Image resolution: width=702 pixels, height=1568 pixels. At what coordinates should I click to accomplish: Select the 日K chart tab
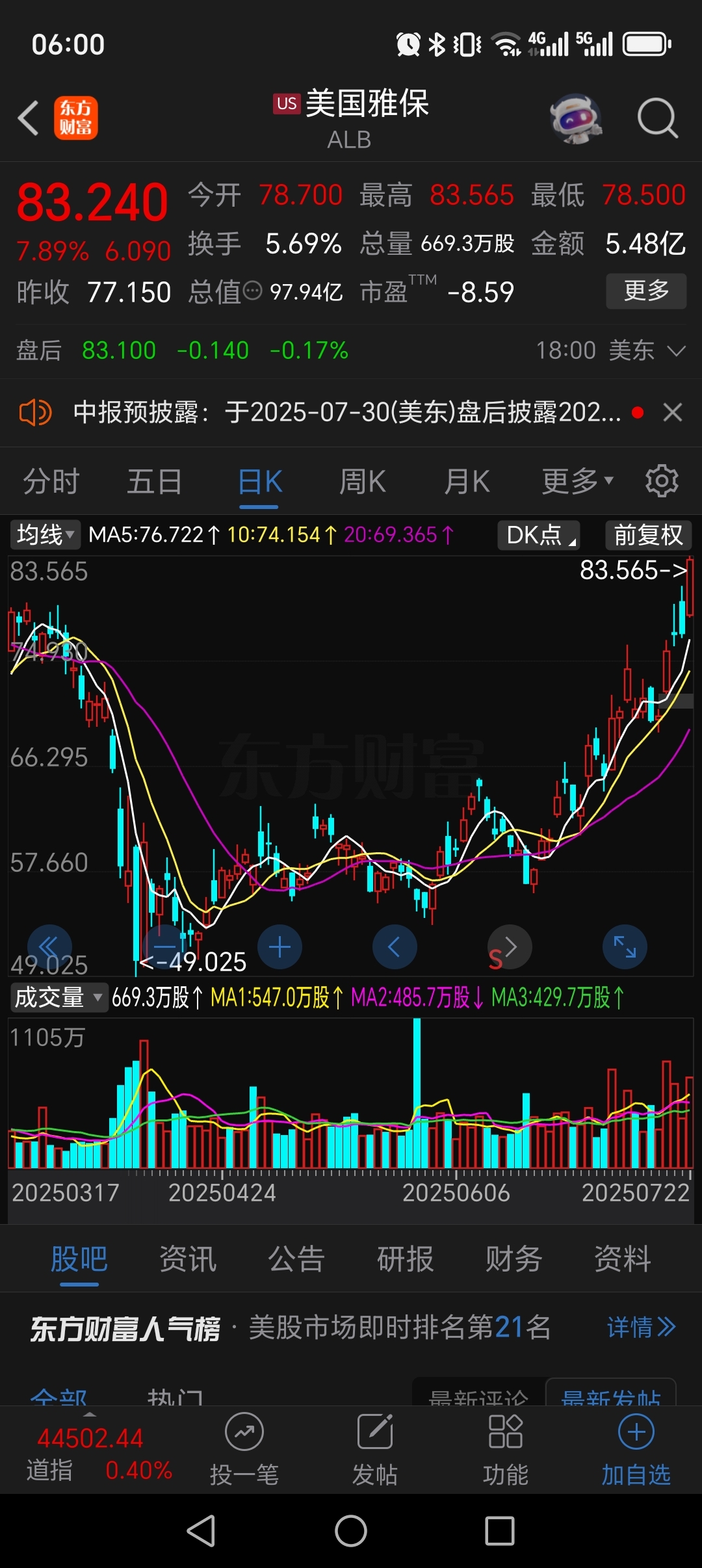(260, 482)
